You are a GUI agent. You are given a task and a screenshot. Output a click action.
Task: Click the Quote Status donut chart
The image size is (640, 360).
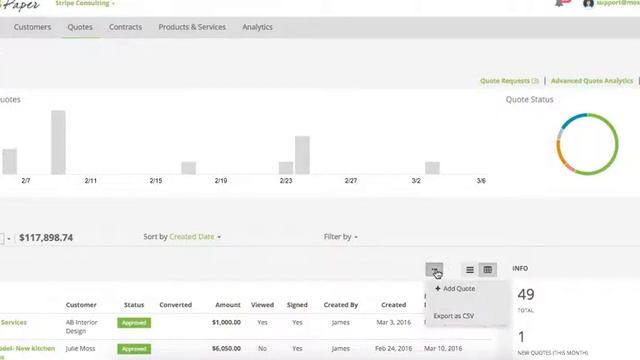tap(587, 144)
